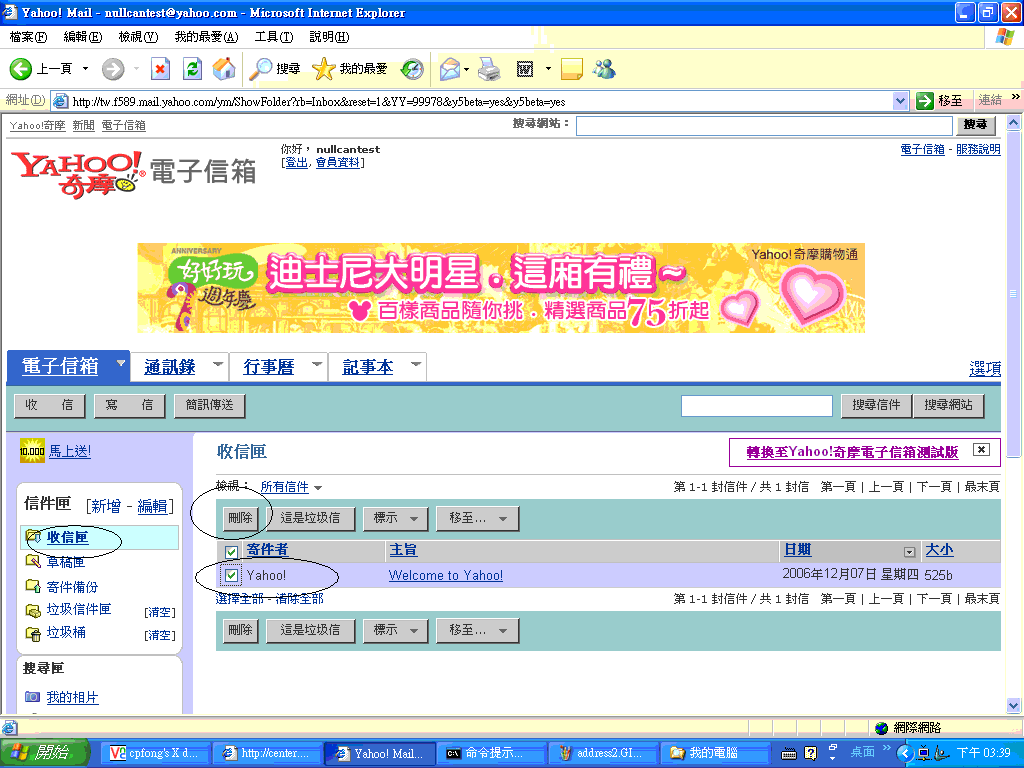Toggle the select-all checkbox in header

coord(231,552)
